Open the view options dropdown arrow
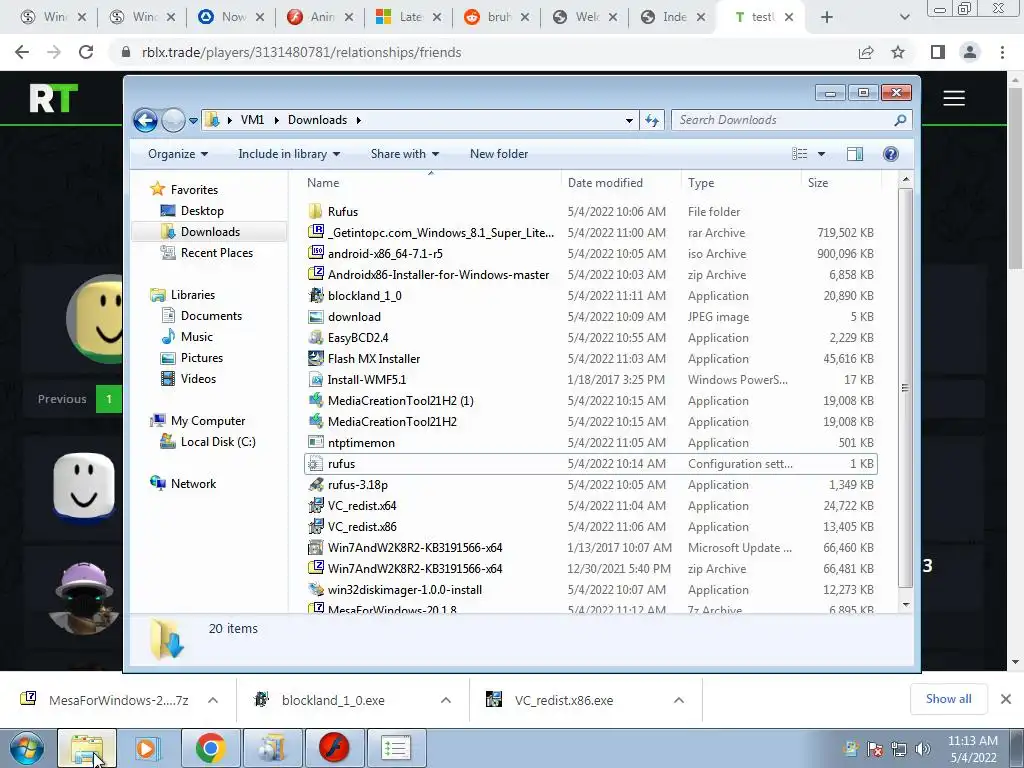The image size is (1024, 768). 822,154
